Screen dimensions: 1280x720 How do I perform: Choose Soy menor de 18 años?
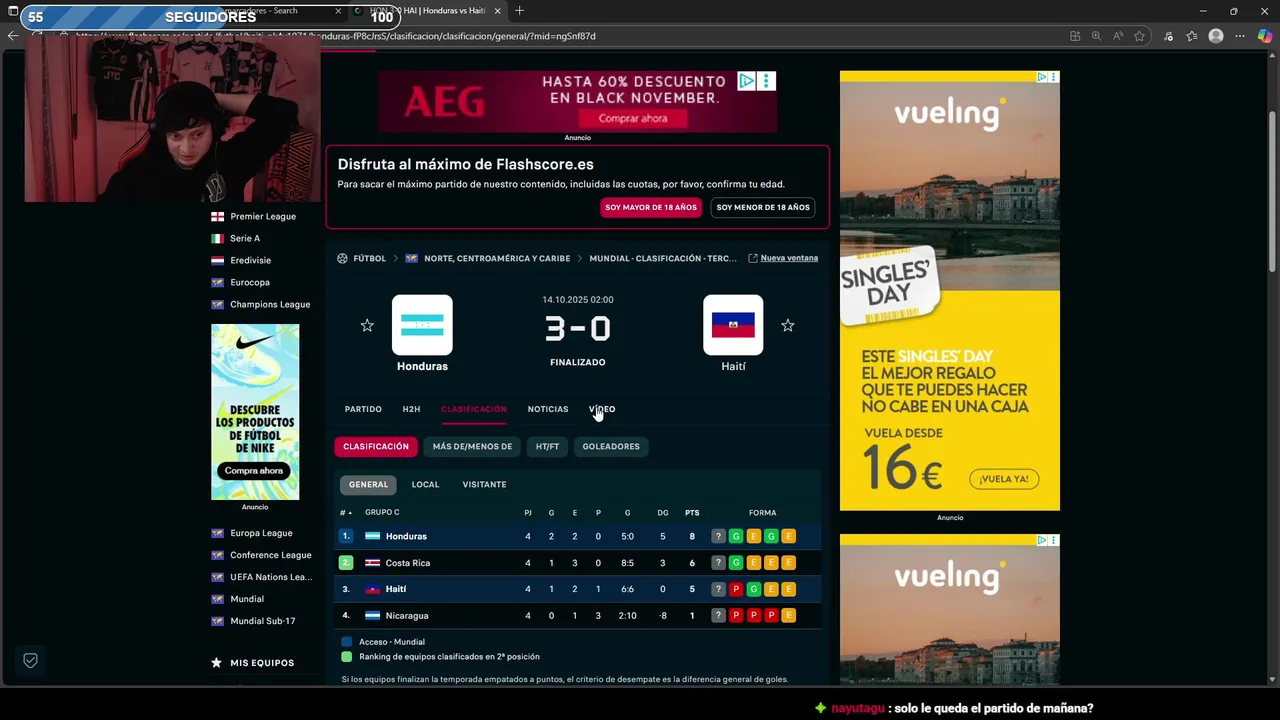point(763,207)
